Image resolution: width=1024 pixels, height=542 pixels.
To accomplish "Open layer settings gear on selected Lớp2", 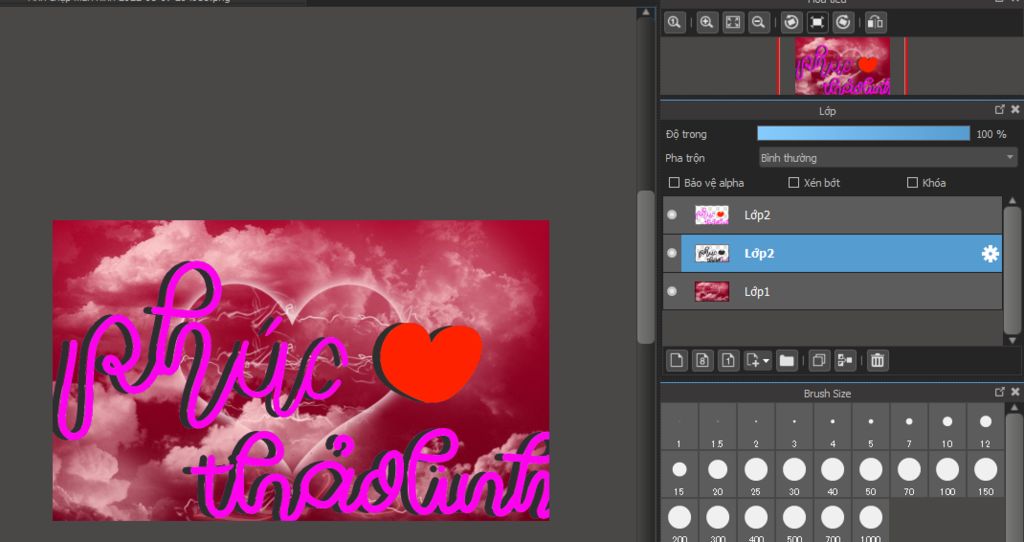I will [990, 254].
